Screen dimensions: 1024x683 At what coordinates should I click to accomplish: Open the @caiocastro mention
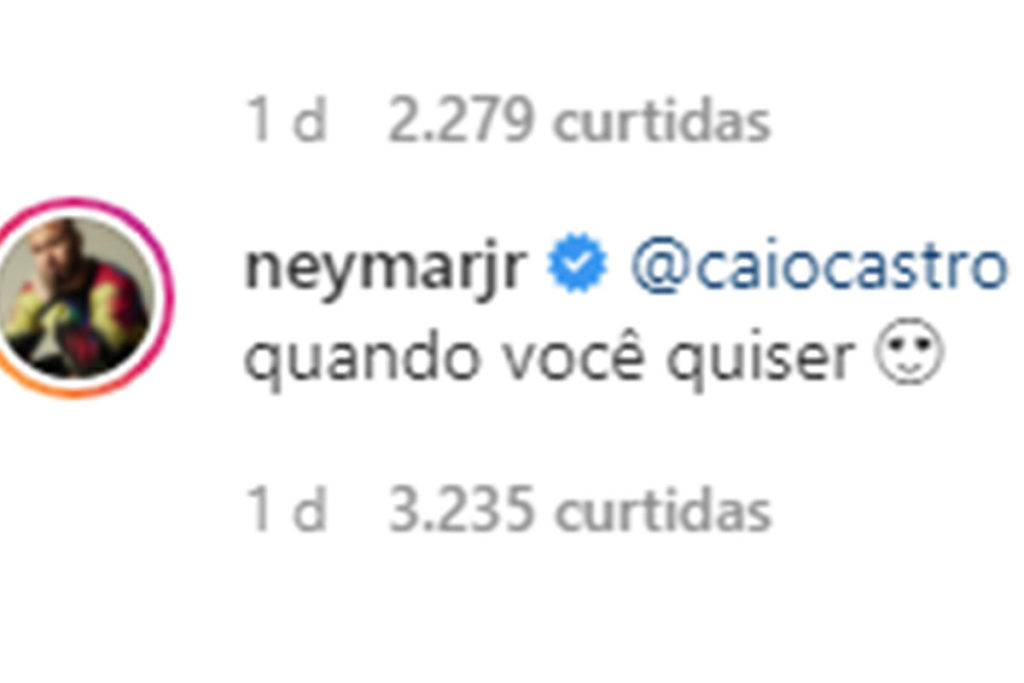click(x=819, y=266)
